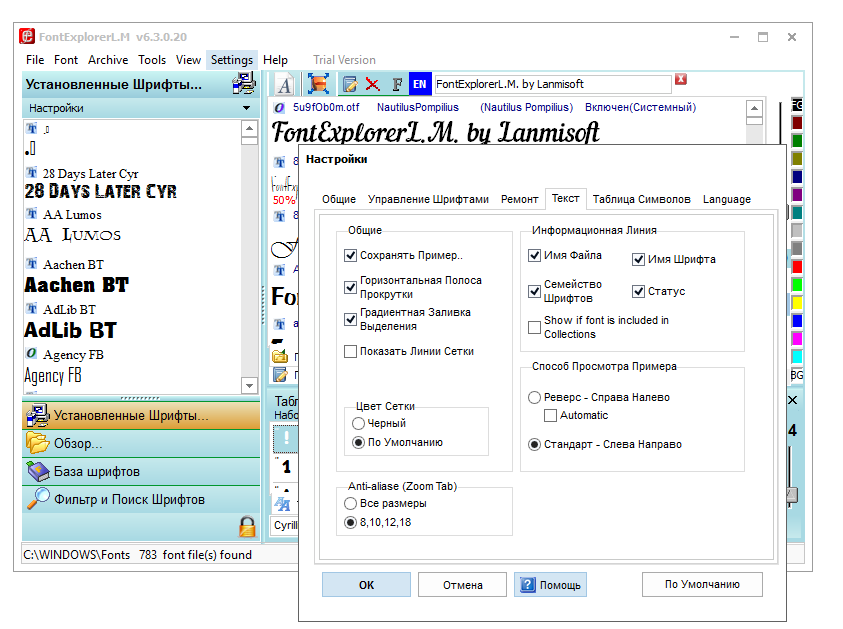This screenshot has height=629, width=843.
Task: Toggle Имя Файла checkbox
Action: tap(534, 255)
